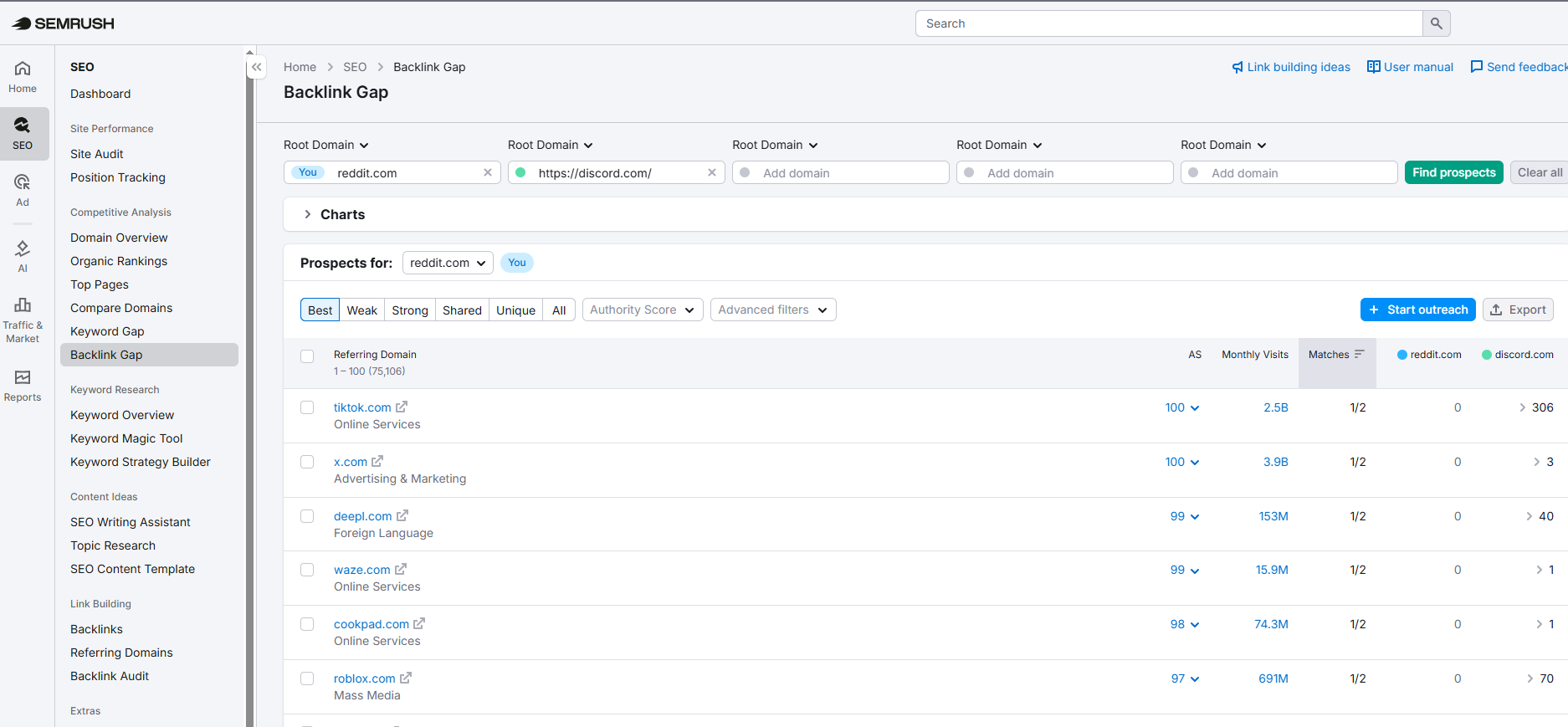Image resolution: width=1568 pixels, height=727 pixels.
Task: Export the prospects table
Action: pos(1518,310)
